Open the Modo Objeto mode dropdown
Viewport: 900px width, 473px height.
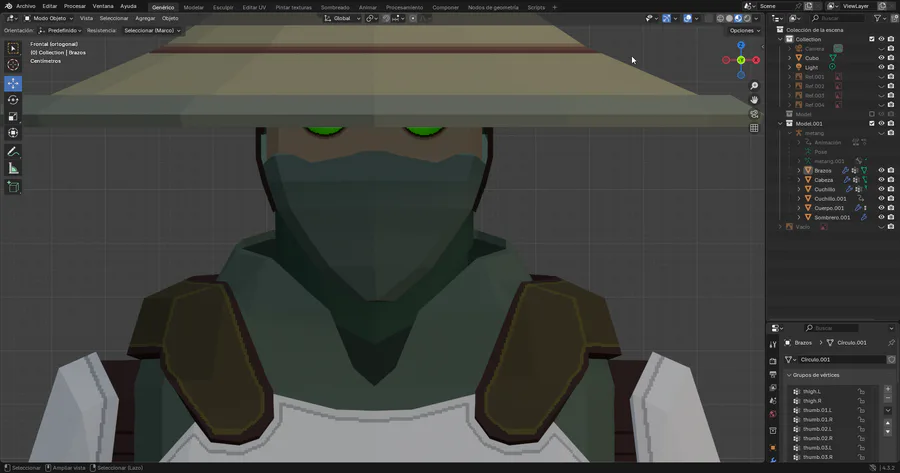49,18
